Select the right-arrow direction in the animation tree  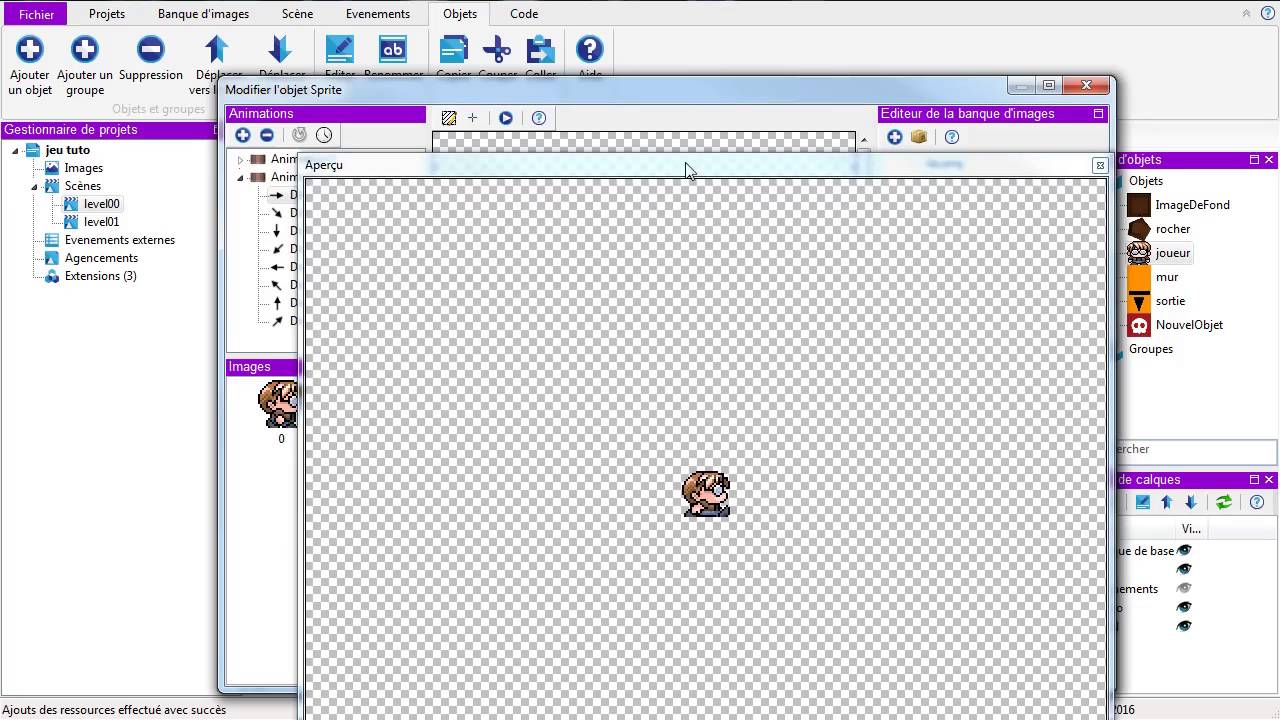coord(278,195)
